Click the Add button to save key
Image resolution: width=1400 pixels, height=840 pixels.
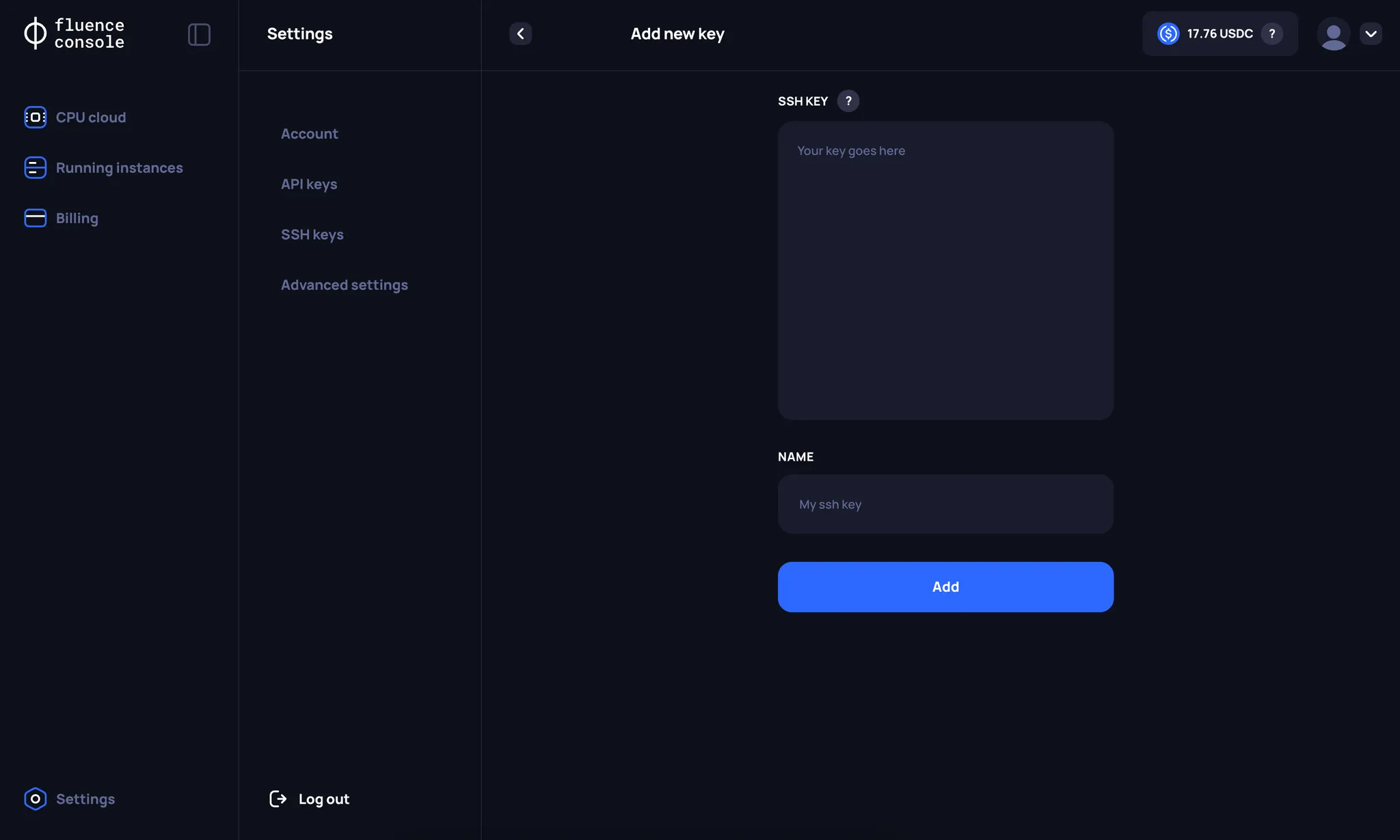[x=945, y=587]
